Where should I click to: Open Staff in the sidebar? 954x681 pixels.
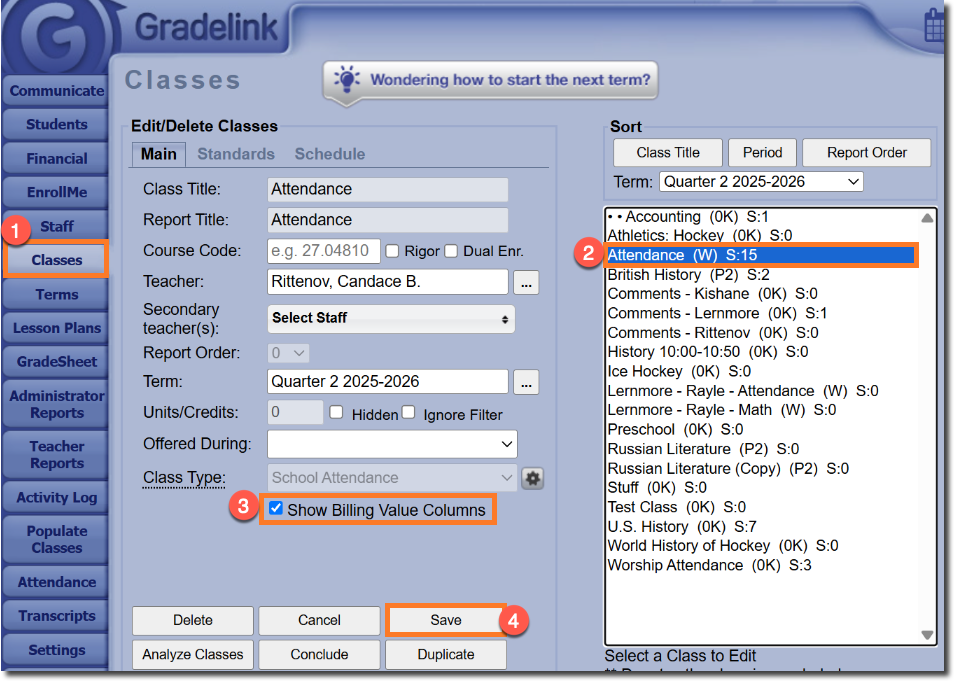tap(57, 226)
